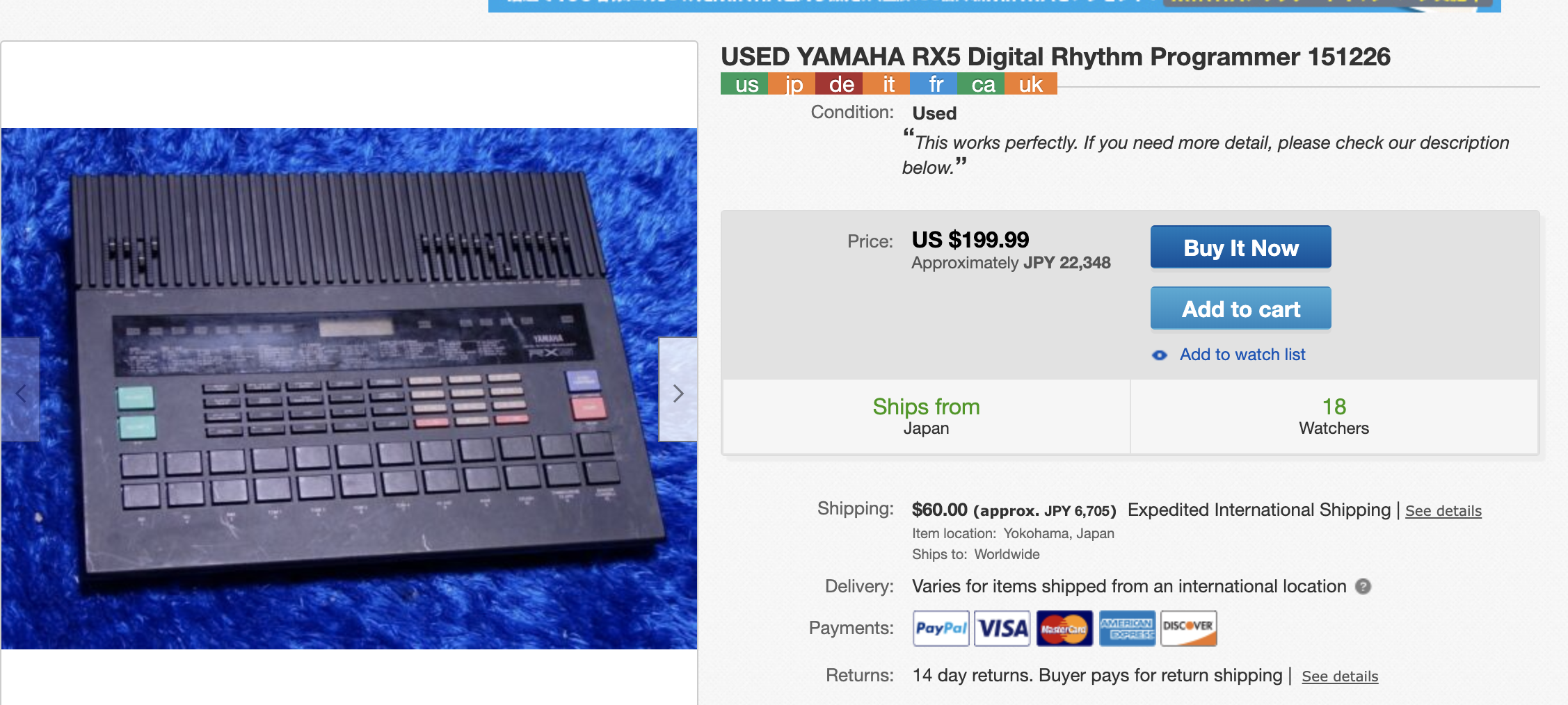Click the next image arrow on photo
Viewport: 1568px width, 705px height.
pos(678,389)
